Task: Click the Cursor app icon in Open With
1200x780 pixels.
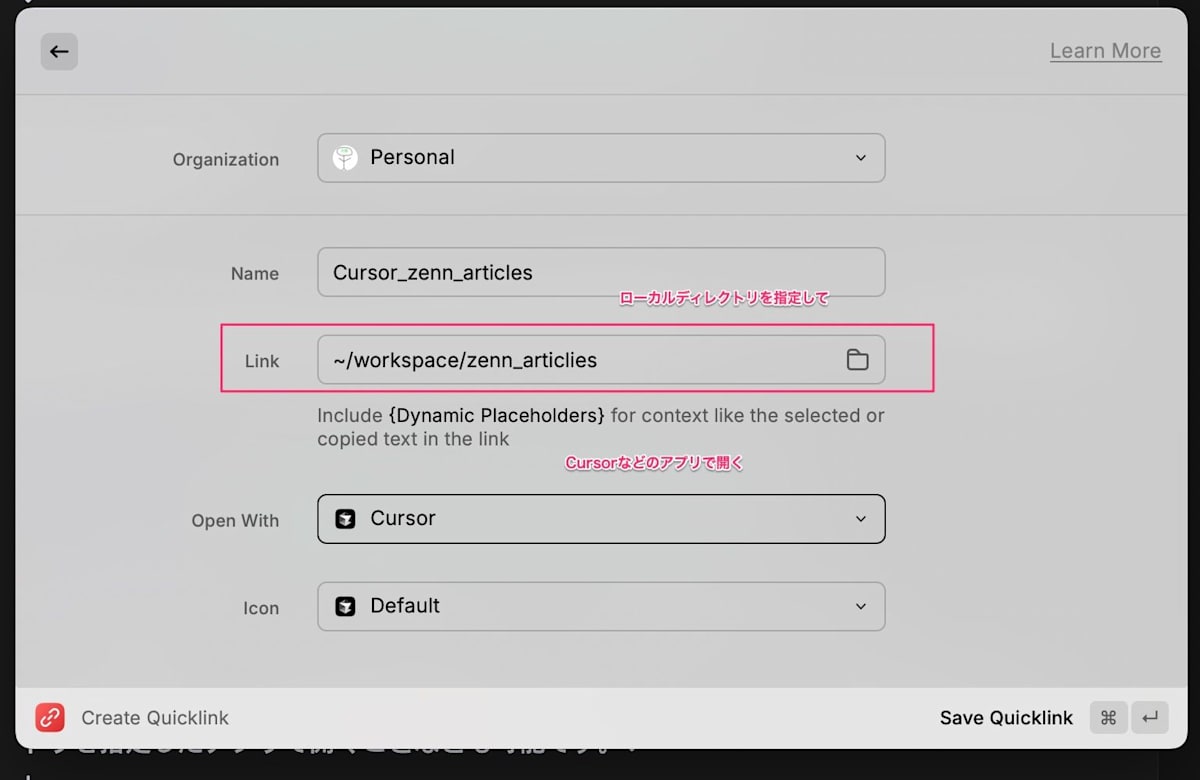Action: (345, 519)
